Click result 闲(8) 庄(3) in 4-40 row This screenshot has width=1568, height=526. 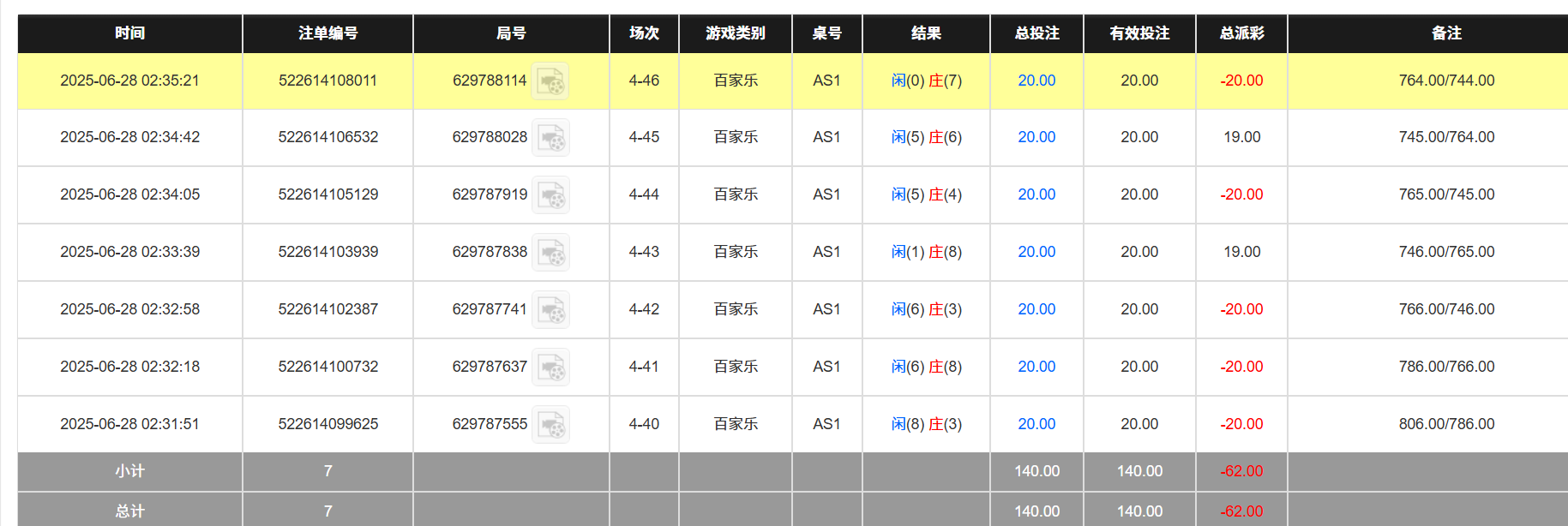[x=926, y=424]
